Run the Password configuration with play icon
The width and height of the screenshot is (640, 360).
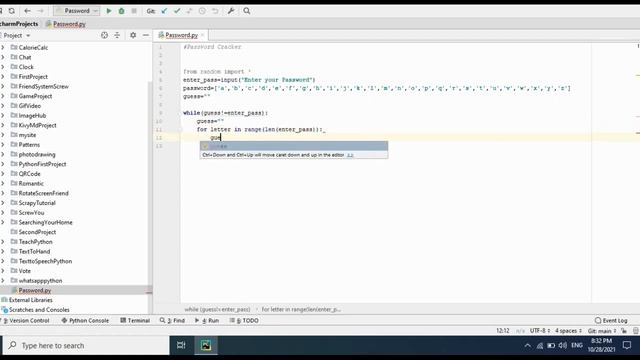point(109,11)
